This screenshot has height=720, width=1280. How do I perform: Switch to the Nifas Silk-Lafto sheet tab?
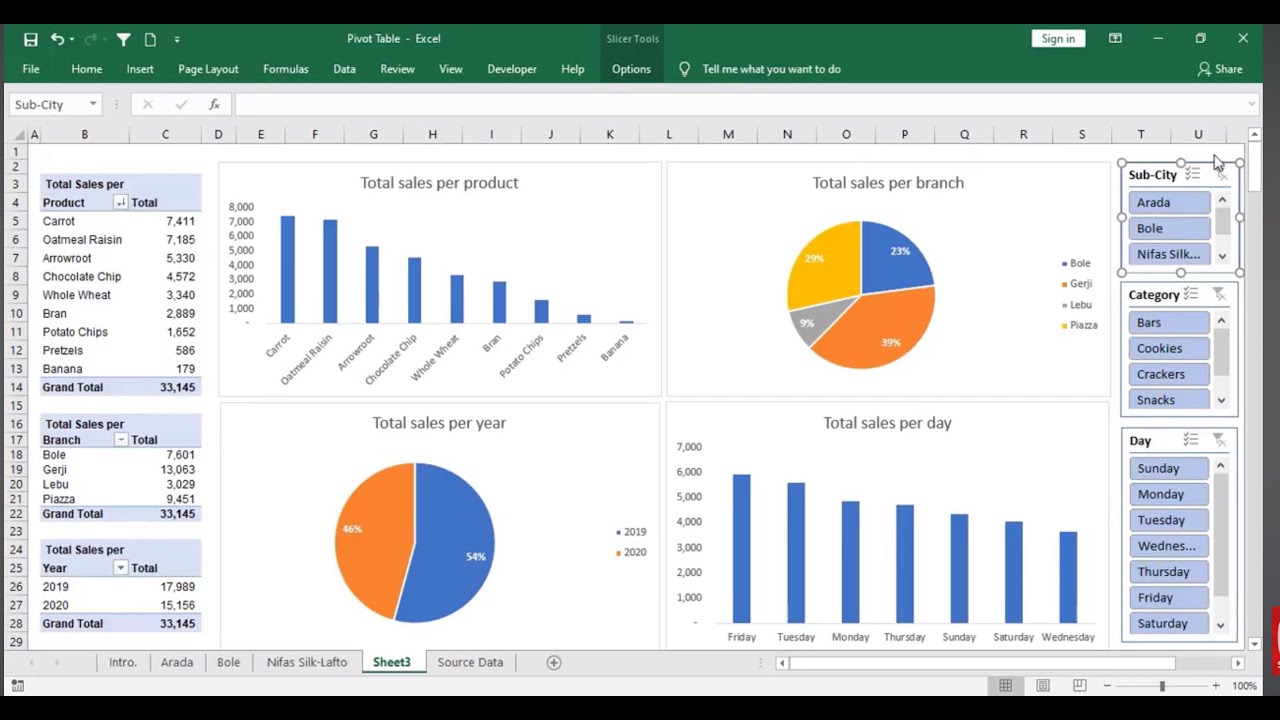click(307, 662)
